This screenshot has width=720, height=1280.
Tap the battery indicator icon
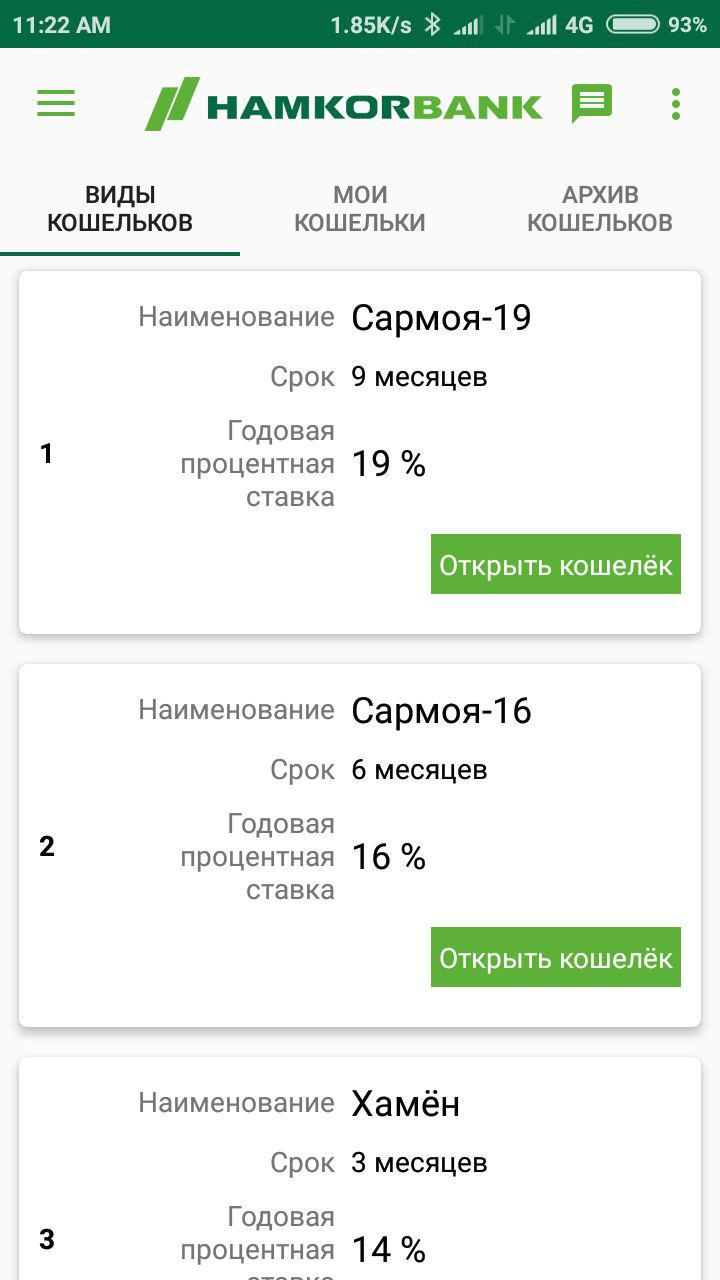pos(632,25)
